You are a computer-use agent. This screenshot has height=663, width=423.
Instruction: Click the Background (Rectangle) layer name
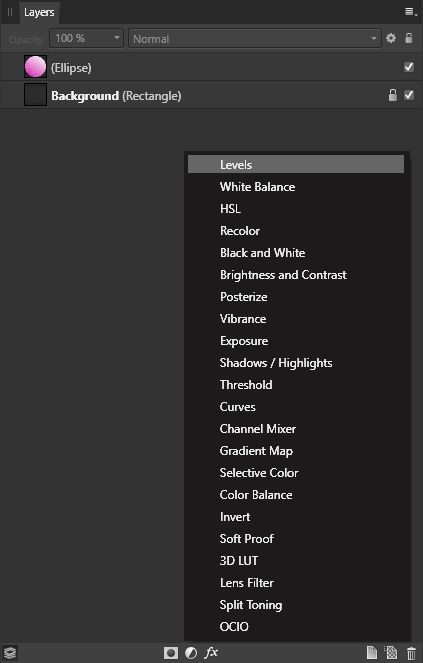[x=116, y=96]
